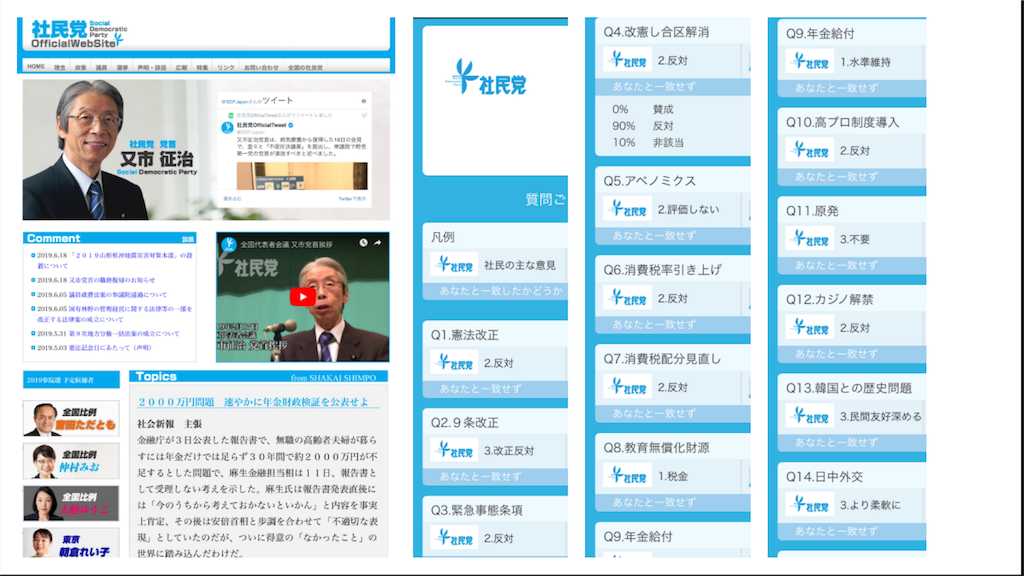Screen dimensions: 1024x576
Task: Click the 社民党 icon beside 1.水準維持
Action: click(810, 61)
